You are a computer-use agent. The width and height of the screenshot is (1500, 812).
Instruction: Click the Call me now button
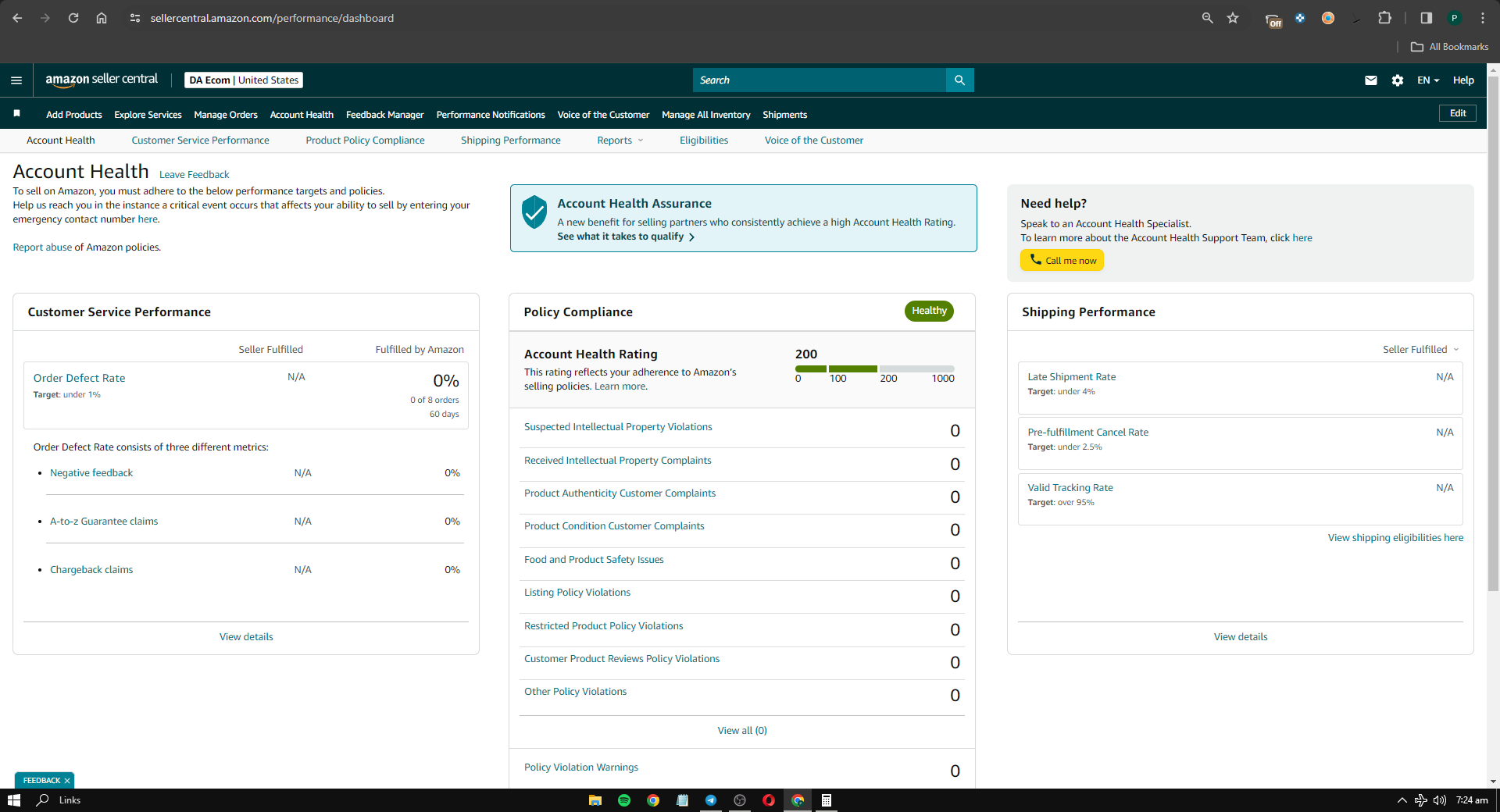point(1062,260)
